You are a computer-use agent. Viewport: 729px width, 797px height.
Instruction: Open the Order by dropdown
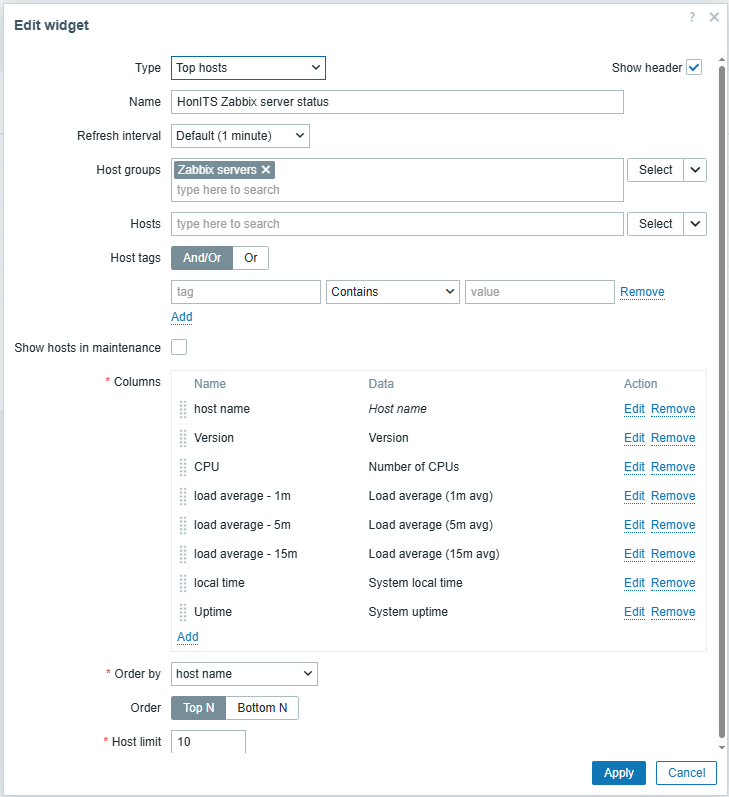click(244, 674)
